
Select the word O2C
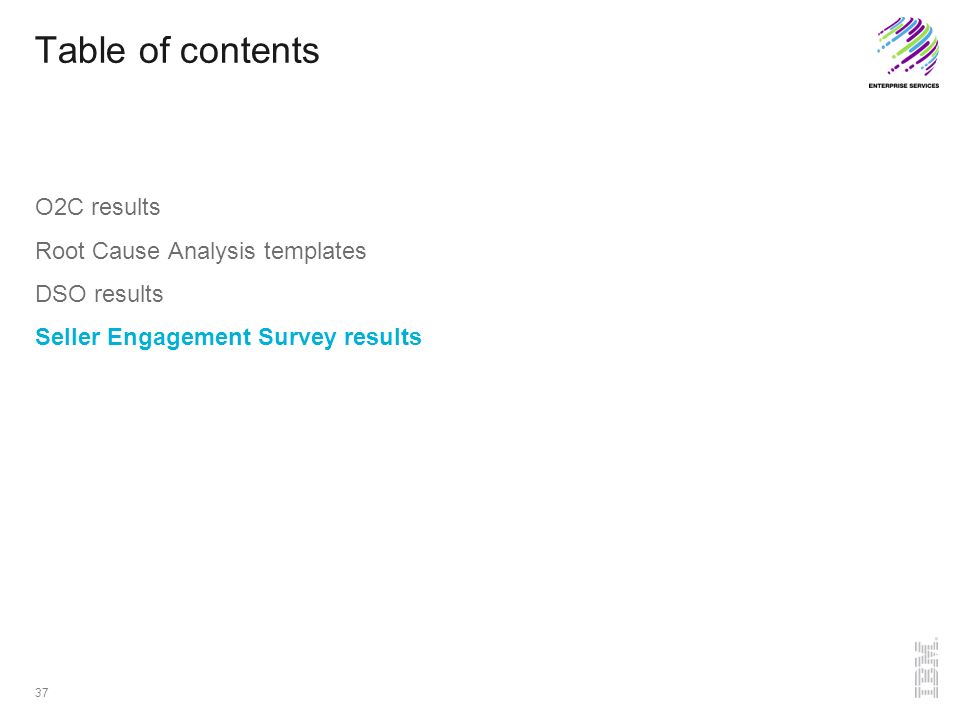pos(59,207)
